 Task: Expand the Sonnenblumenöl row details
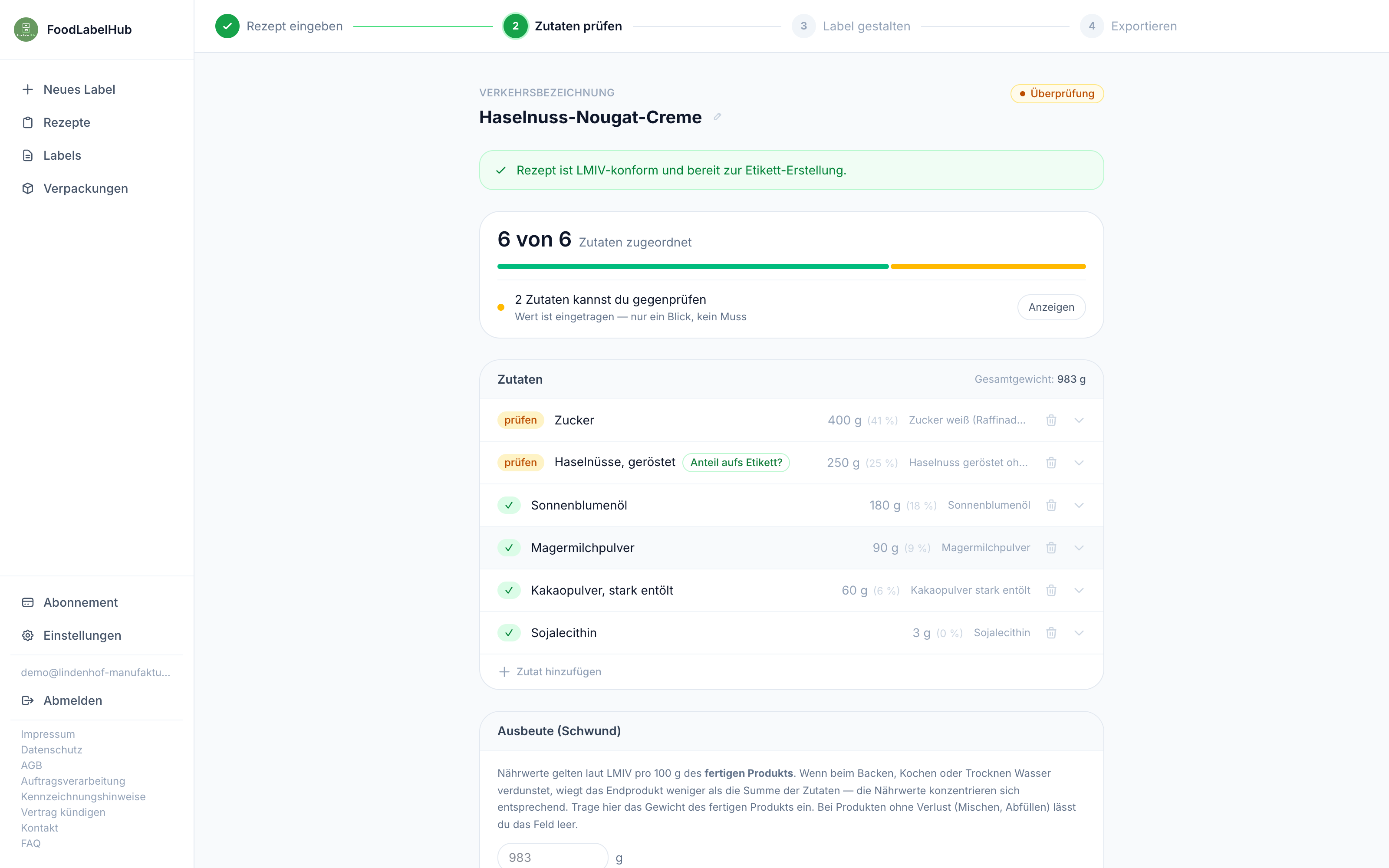tap(1079, 505)
